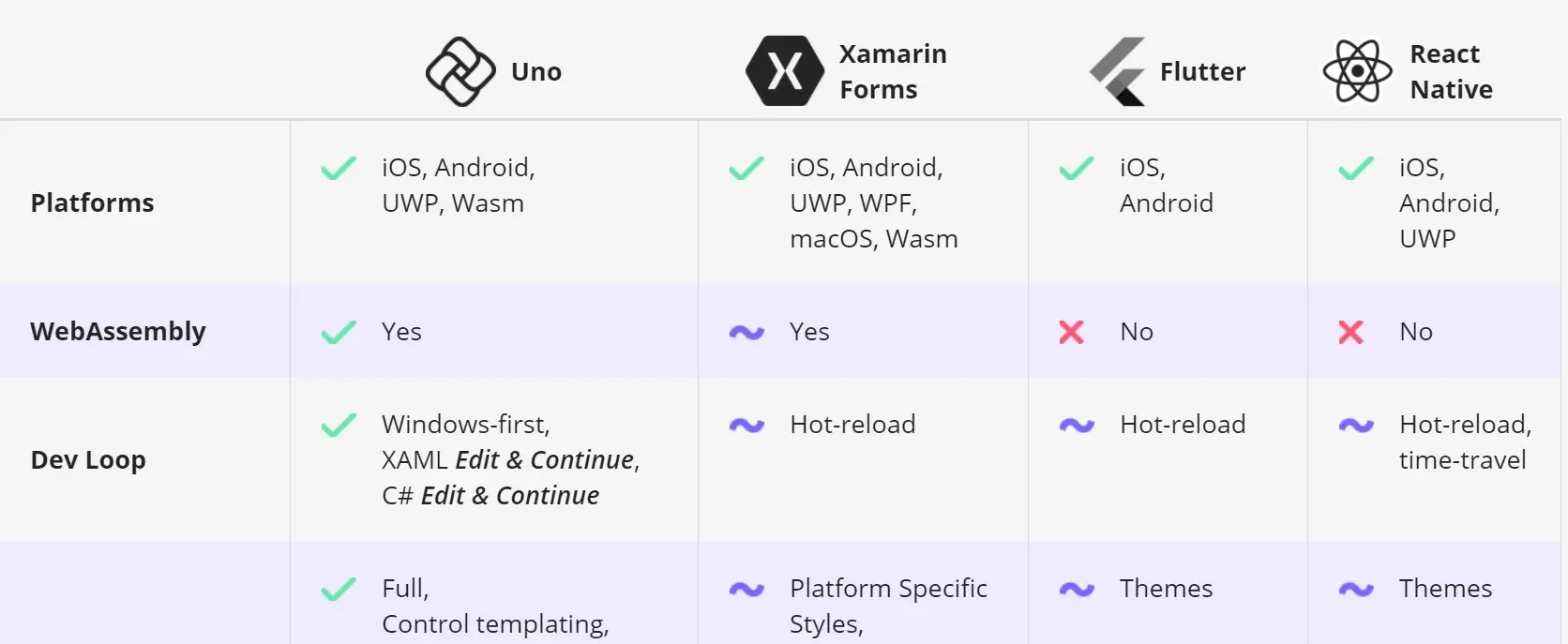This screenshot has height=644, width=1568.
Task: Click the purple tilde beside Xamarin WebAssembly Yes
Action: [746, 332]
